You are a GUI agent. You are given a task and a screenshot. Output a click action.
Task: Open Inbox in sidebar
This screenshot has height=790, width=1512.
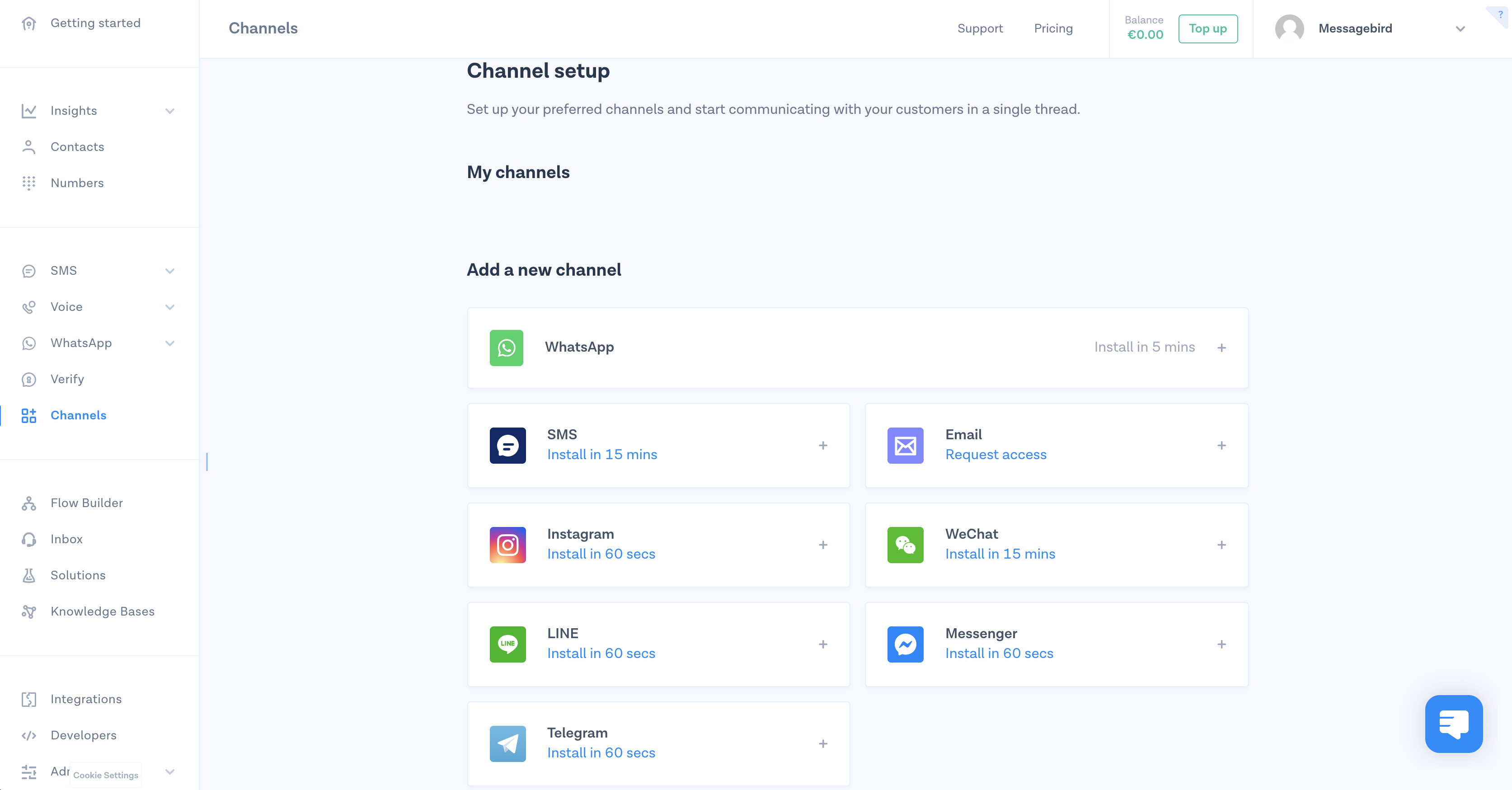coord(67,539)
